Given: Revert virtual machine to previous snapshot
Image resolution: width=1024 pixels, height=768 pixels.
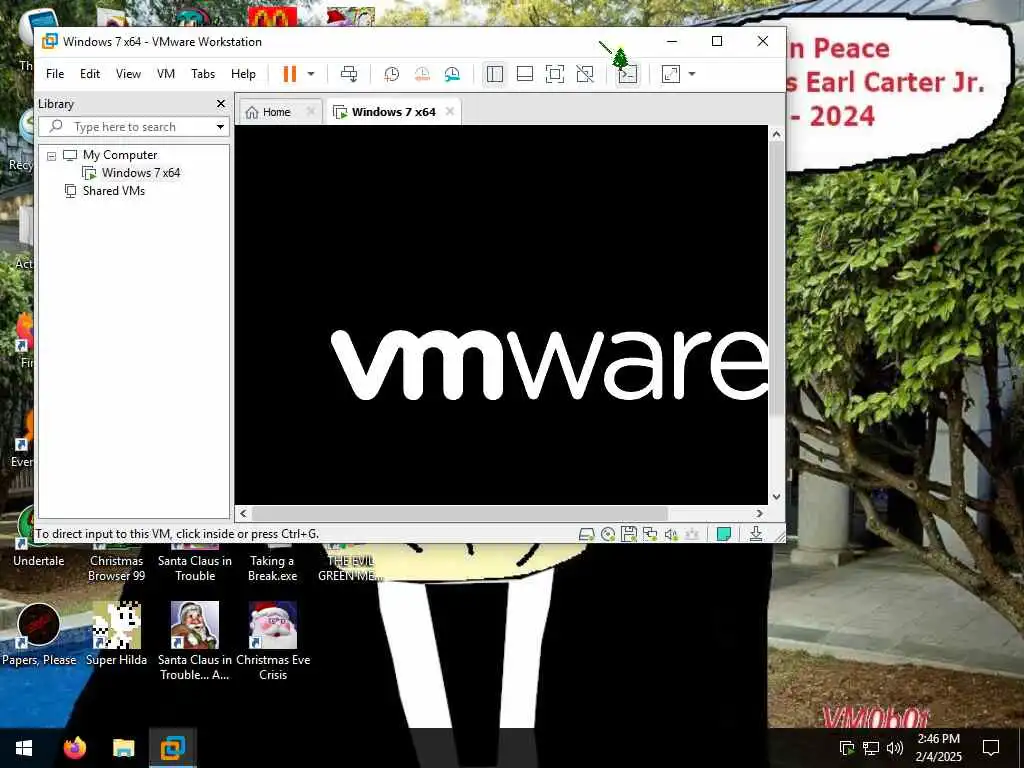Looking at the screenshot, I should click(x=422, y=74).
